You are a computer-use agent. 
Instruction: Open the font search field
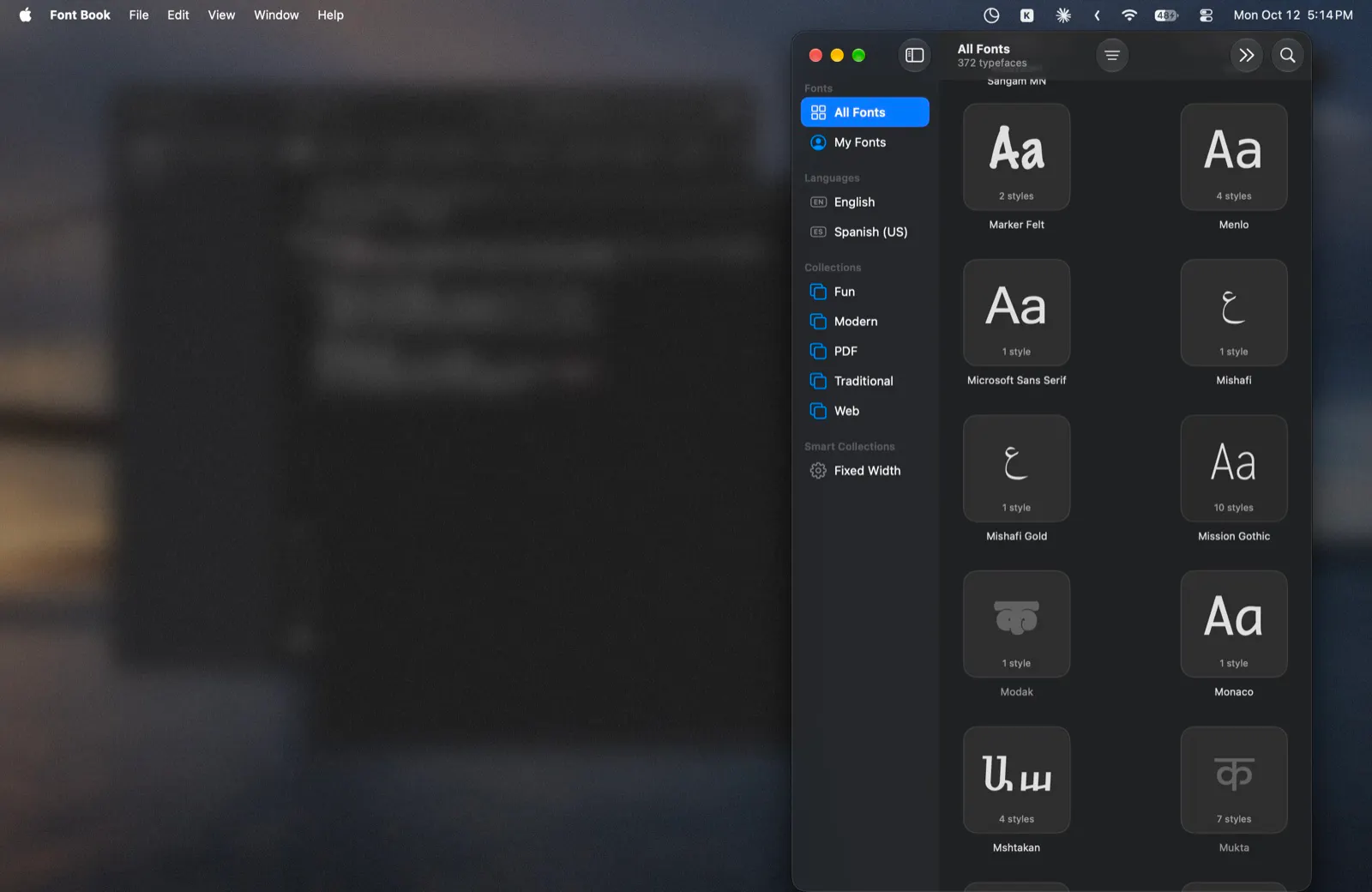pyautogui.click(x=1288, y=55)
